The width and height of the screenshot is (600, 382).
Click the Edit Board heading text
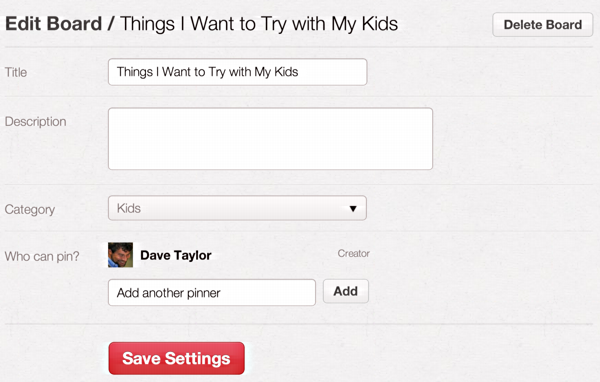[54, 24]
